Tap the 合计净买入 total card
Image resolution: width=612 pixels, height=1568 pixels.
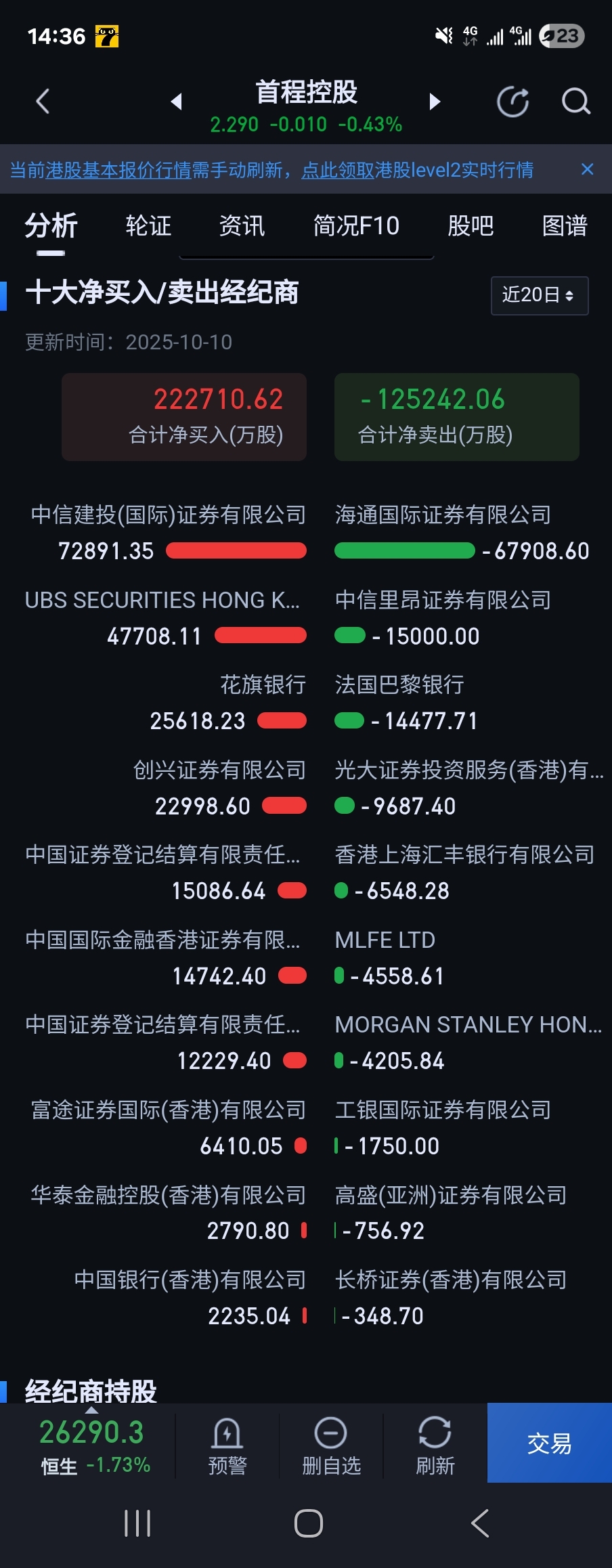pyautogui.click(x=184, y=417)
